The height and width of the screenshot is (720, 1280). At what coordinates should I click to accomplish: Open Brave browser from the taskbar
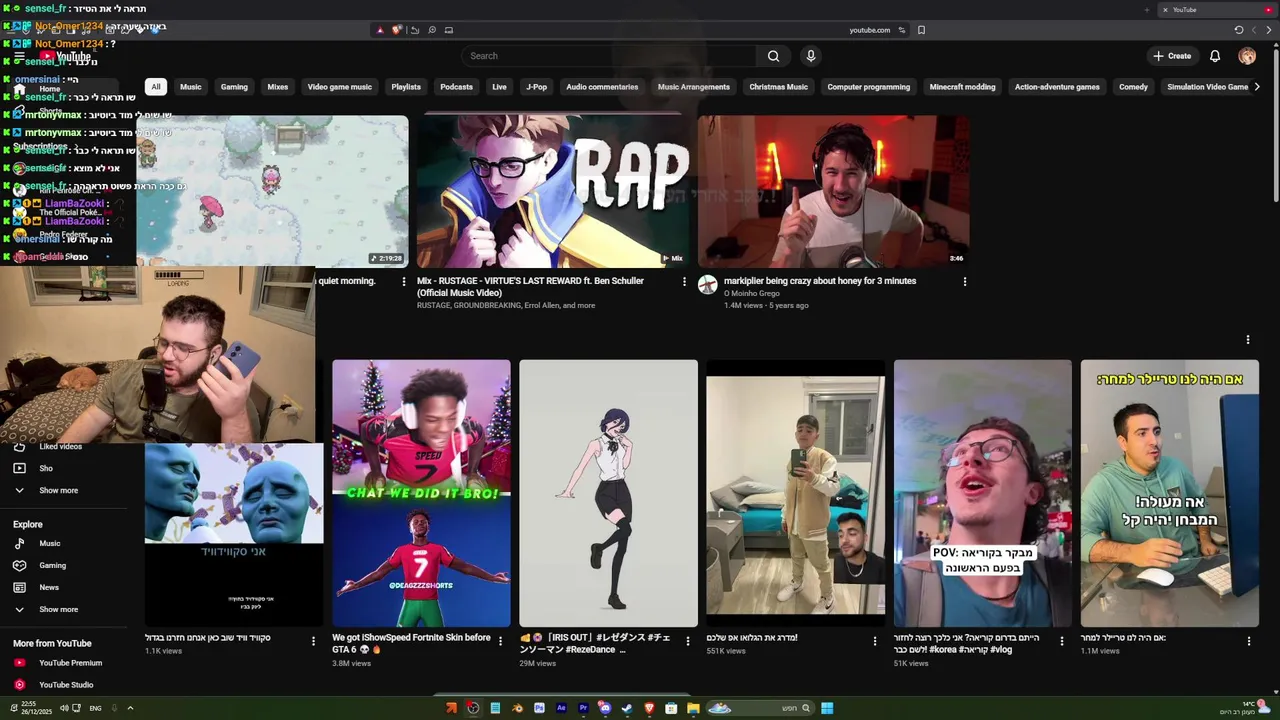click(649, 708)
